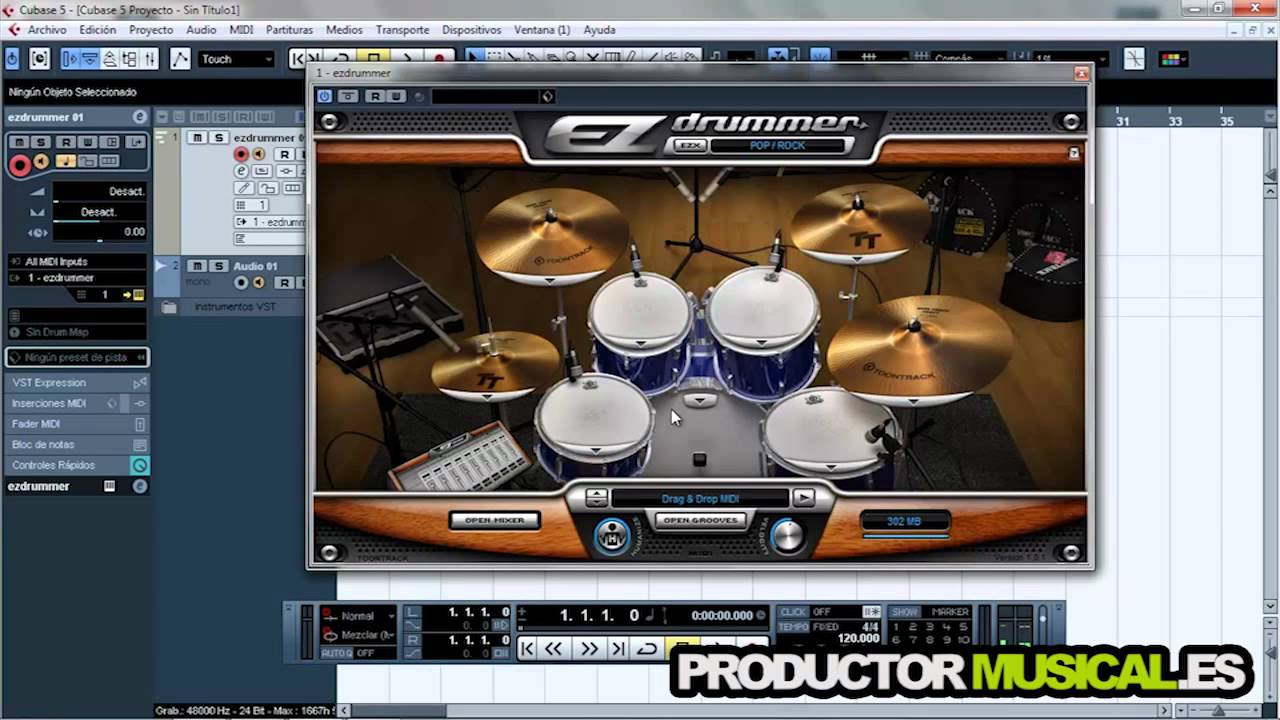This screenshot has width=1280, height=720.
Task: Open the Mixer via toolbar faders icon
Action: (x=149, y=60)
